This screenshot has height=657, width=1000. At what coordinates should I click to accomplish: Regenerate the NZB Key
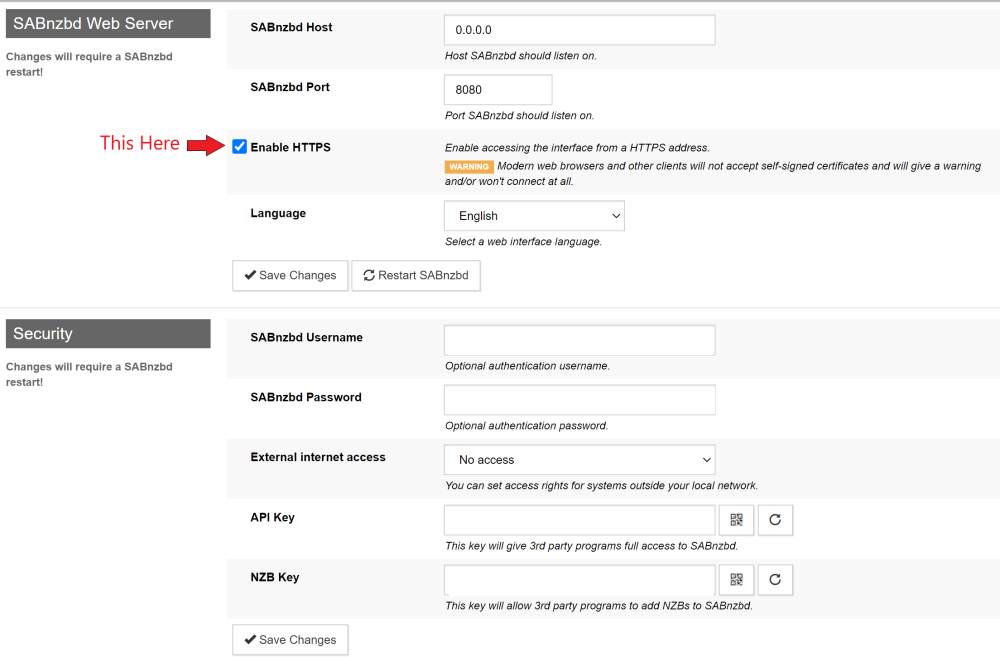tap(775, 580)
